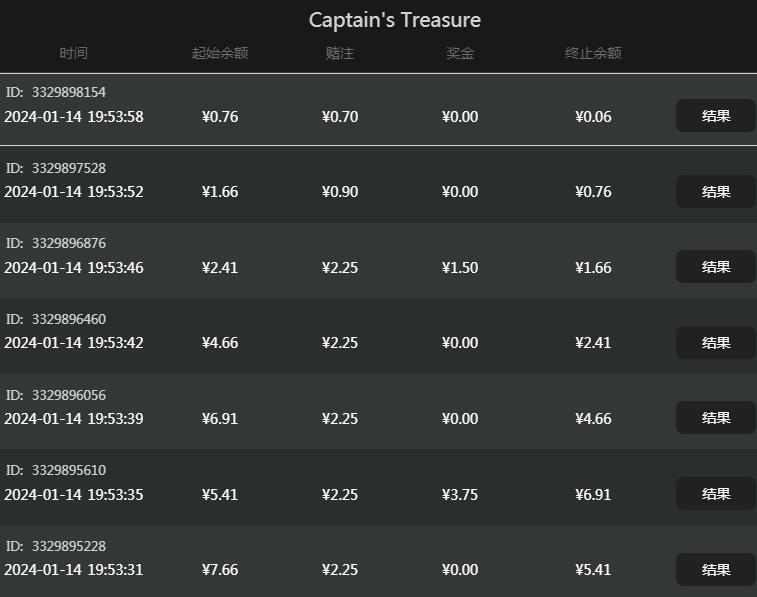Click the 起始余额 column header
Screen dimensions: 757x597
click(220, 53)
